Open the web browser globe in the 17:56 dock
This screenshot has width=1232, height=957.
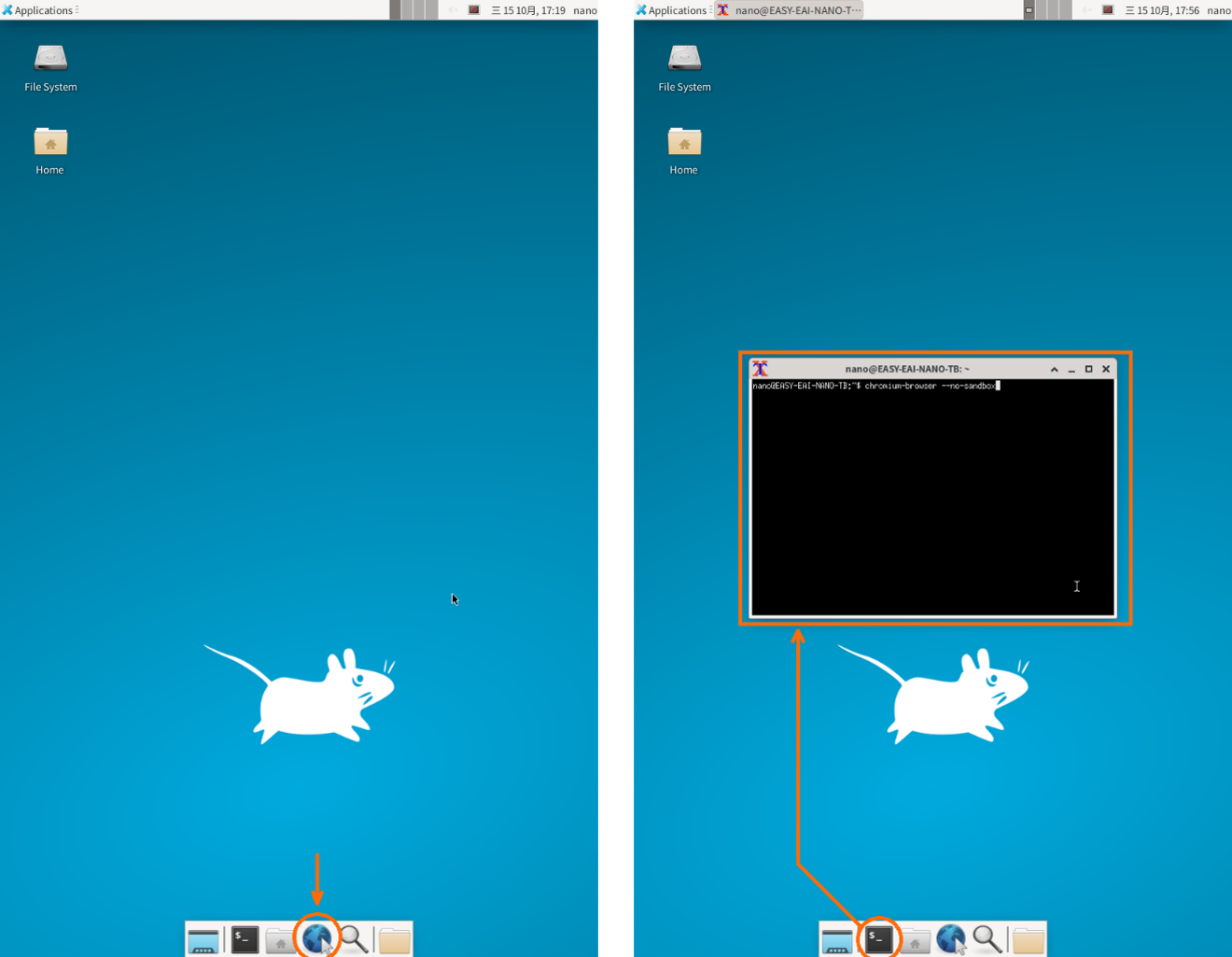pyautogui.click(x=951, y=938)
